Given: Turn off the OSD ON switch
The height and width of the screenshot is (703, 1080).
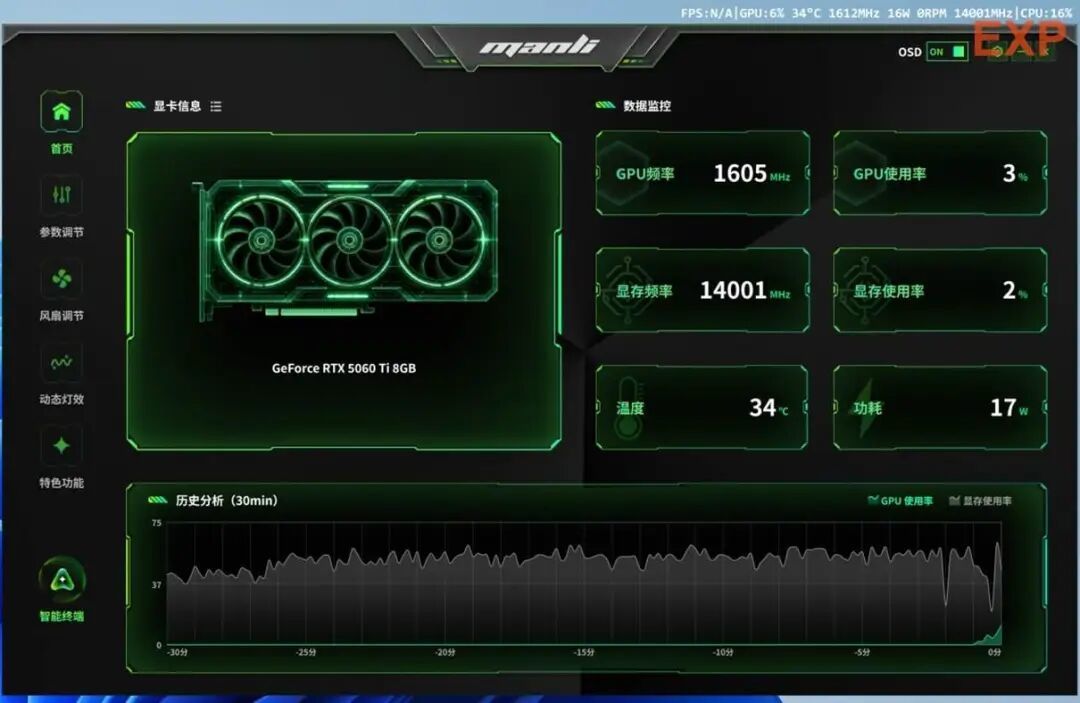Looking at the screenshot, I should pos(947,52).
